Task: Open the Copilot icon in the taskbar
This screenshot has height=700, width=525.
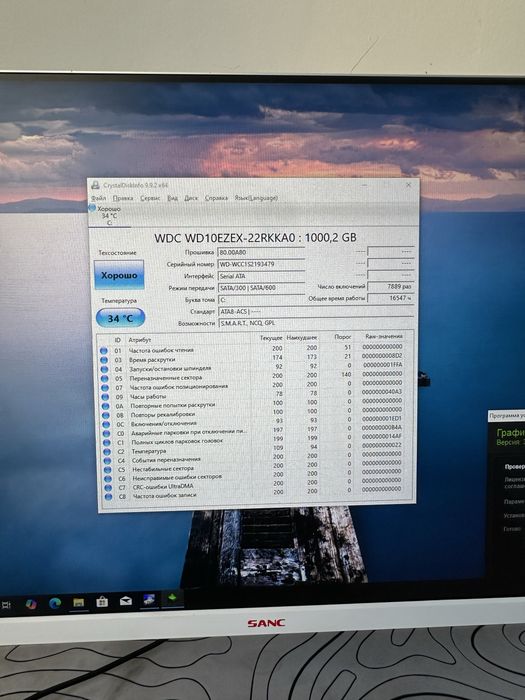Action: pyautogui.click(x=31, y=604)
